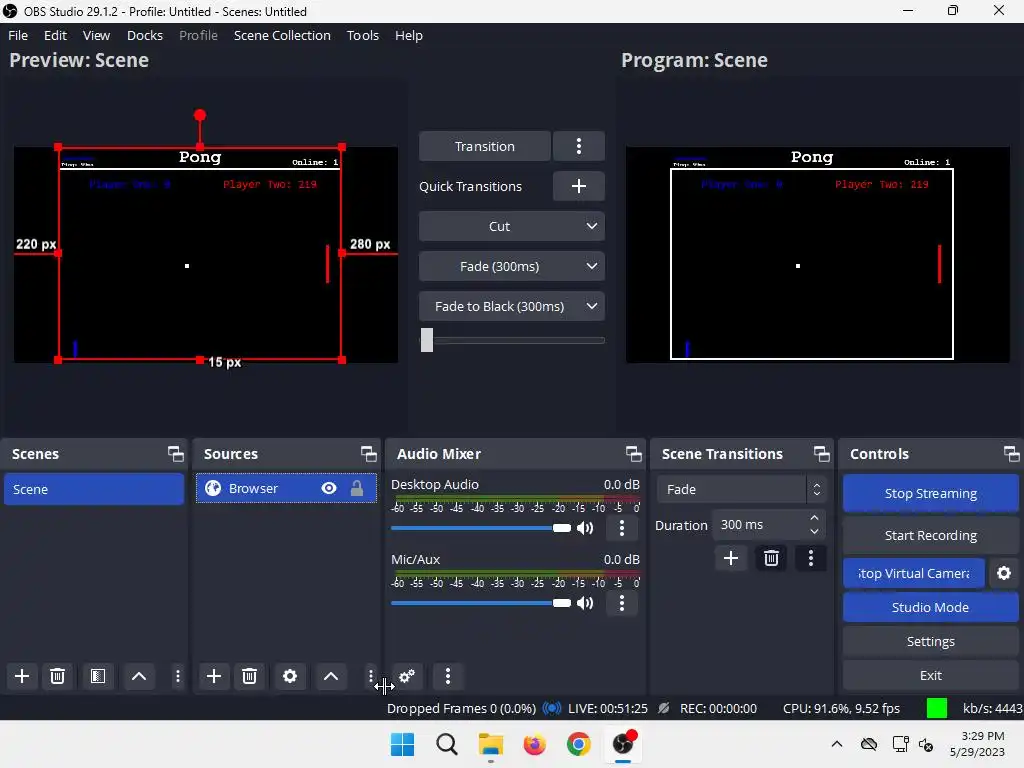Open source properties gear icon

click(290, 676)
